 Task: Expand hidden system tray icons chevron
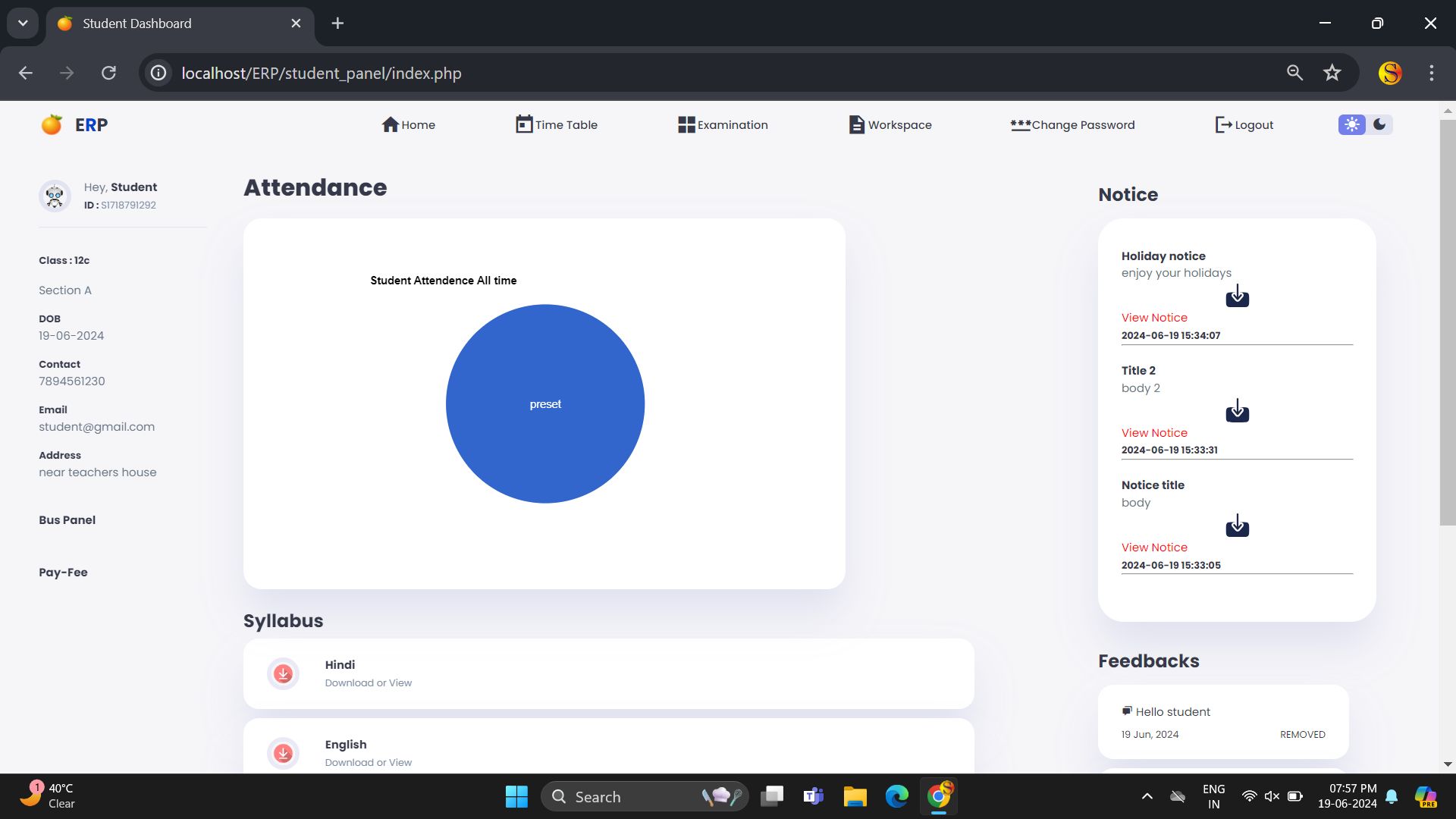pos(1147,796)
